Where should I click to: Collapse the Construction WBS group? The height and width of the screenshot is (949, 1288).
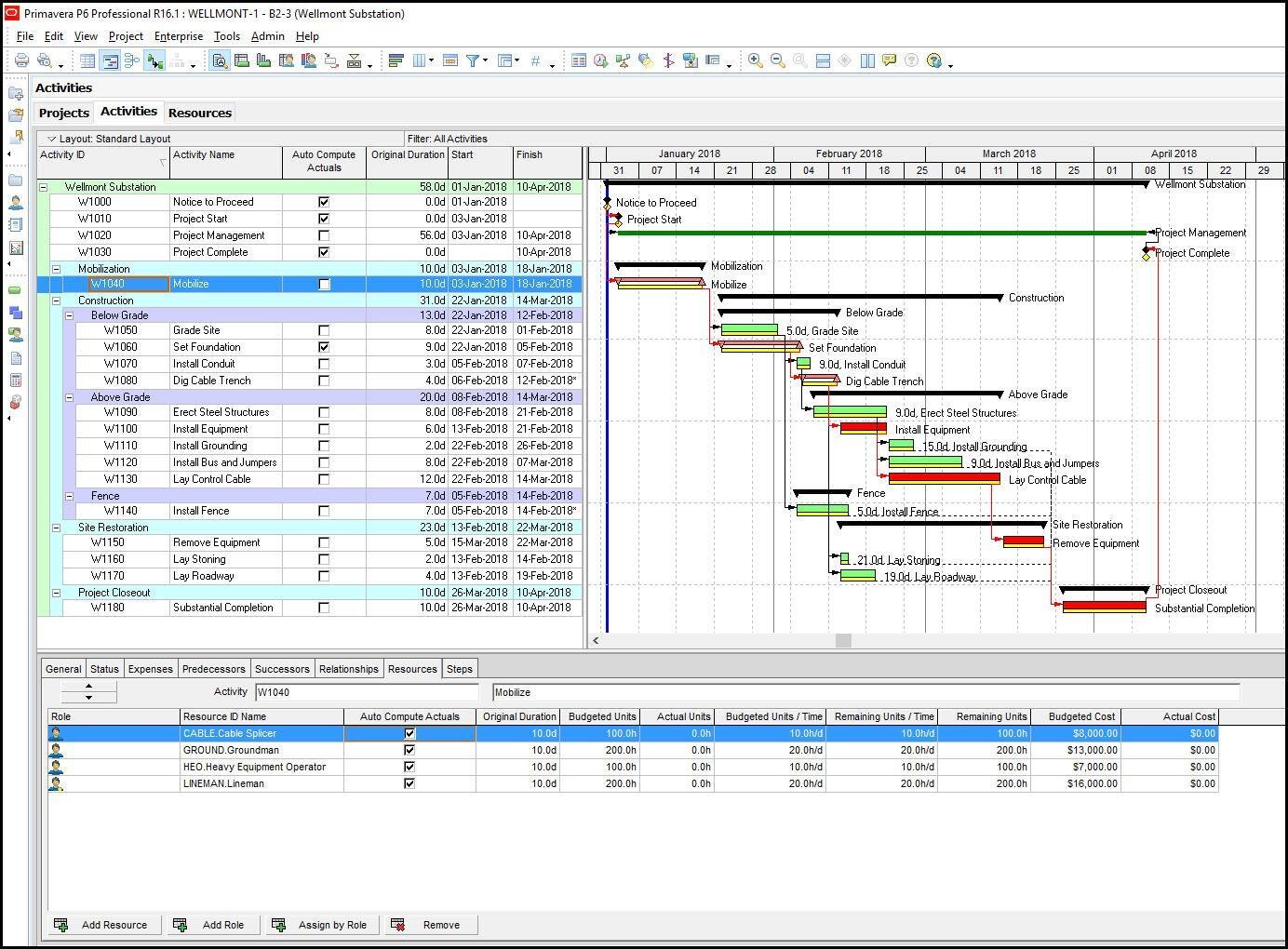click(x=56, y=301)
